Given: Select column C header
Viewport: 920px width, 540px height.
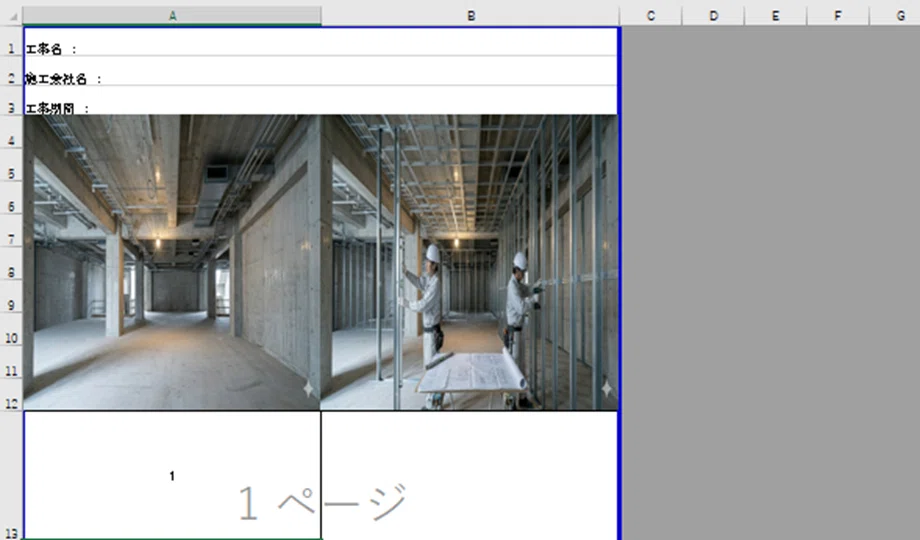Looking at the screenshot, I should pyautogui.click(x=651, y=16).
